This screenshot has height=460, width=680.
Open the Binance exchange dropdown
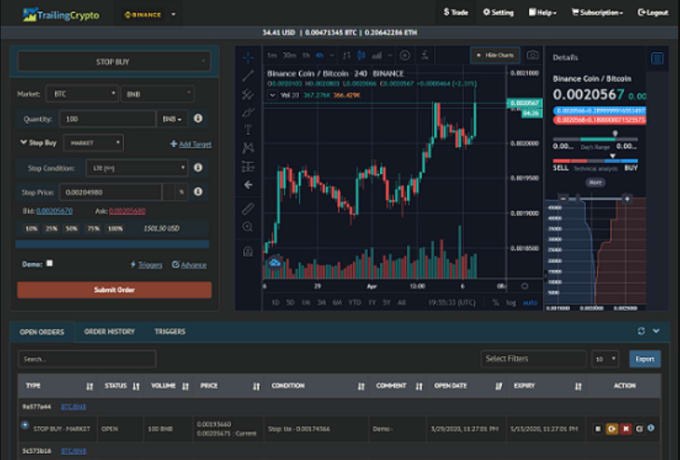pos(150,15)
